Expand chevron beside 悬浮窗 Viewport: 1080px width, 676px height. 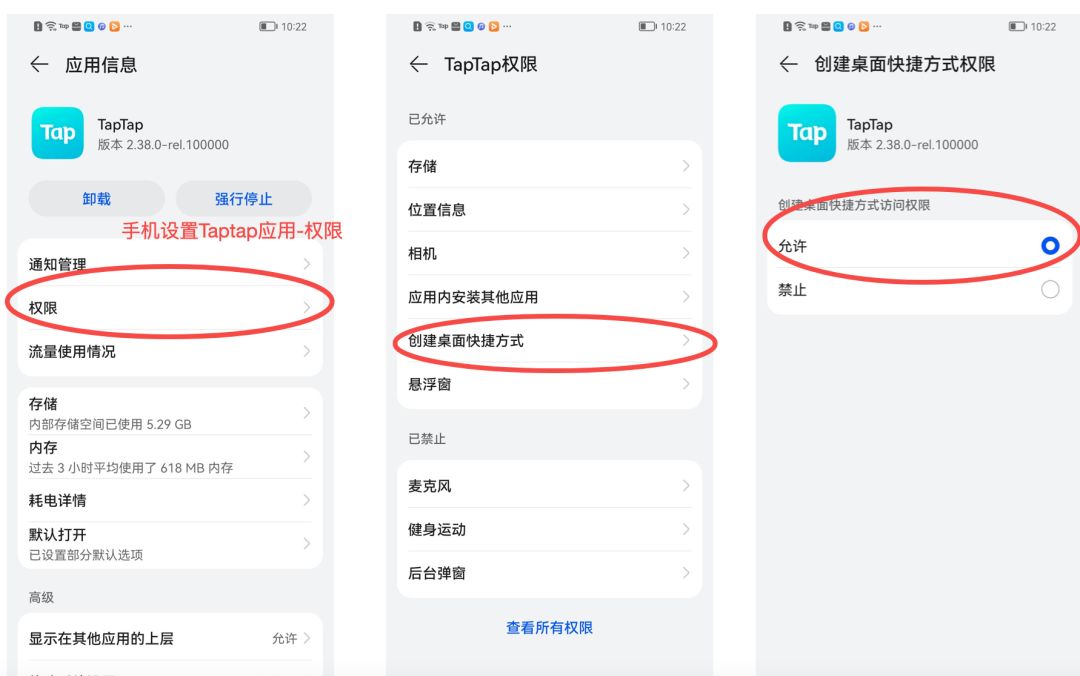click(686, 384)
